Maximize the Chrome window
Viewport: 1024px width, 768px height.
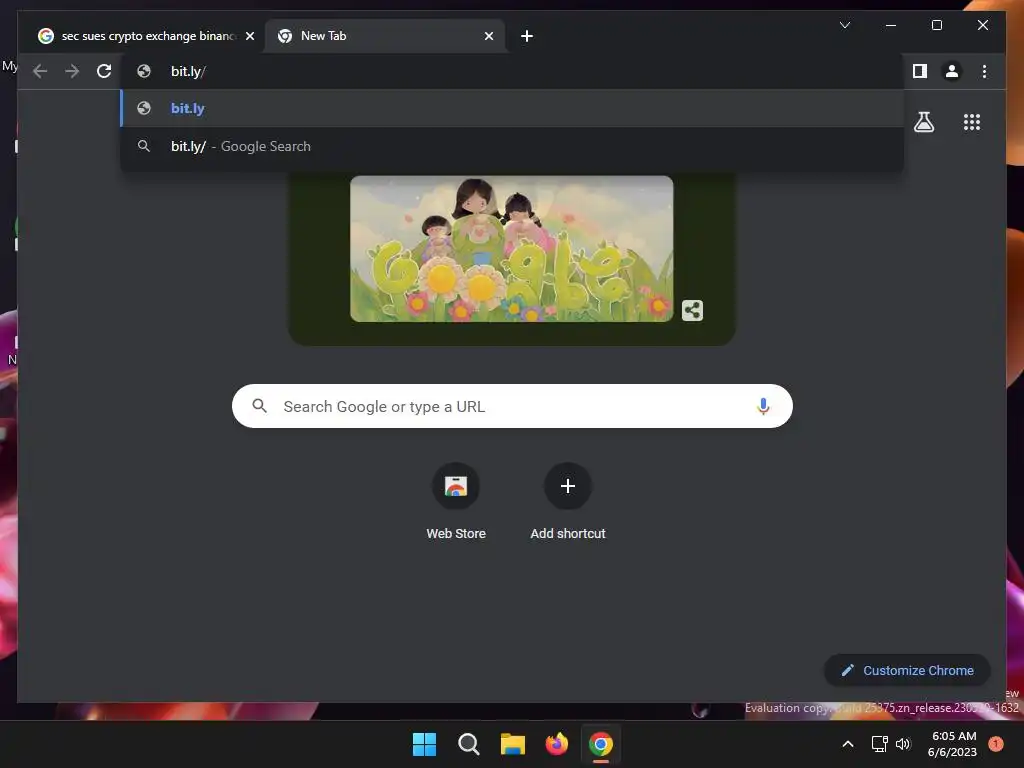936,25
